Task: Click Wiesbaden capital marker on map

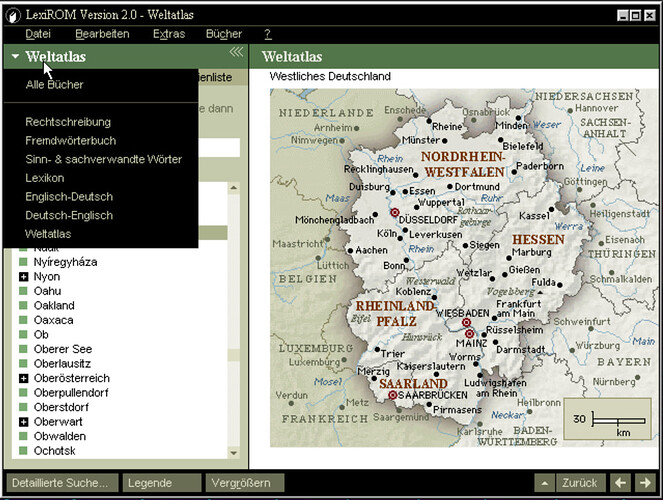Action: point(466,322)
